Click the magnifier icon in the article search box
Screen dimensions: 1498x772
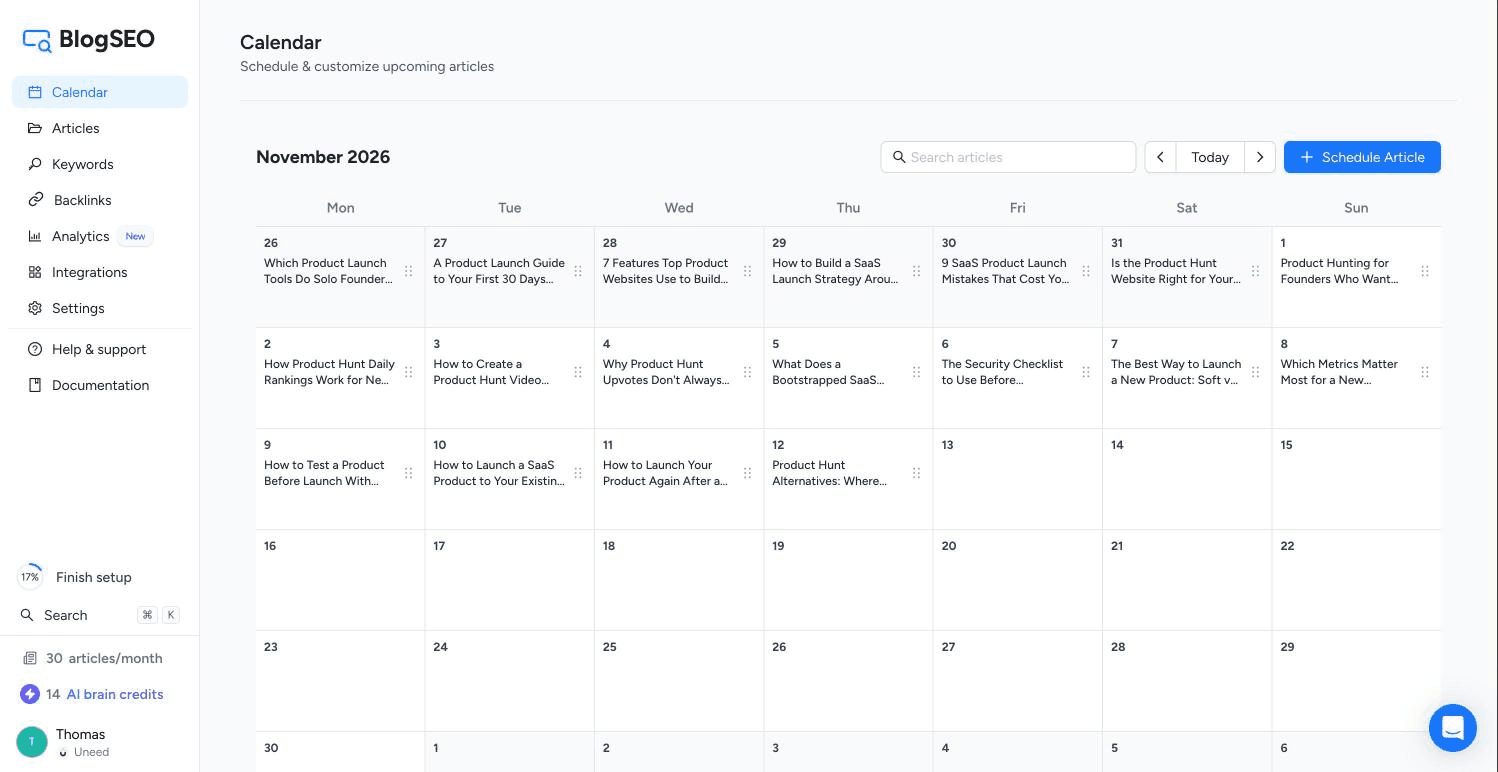[899, 157]
